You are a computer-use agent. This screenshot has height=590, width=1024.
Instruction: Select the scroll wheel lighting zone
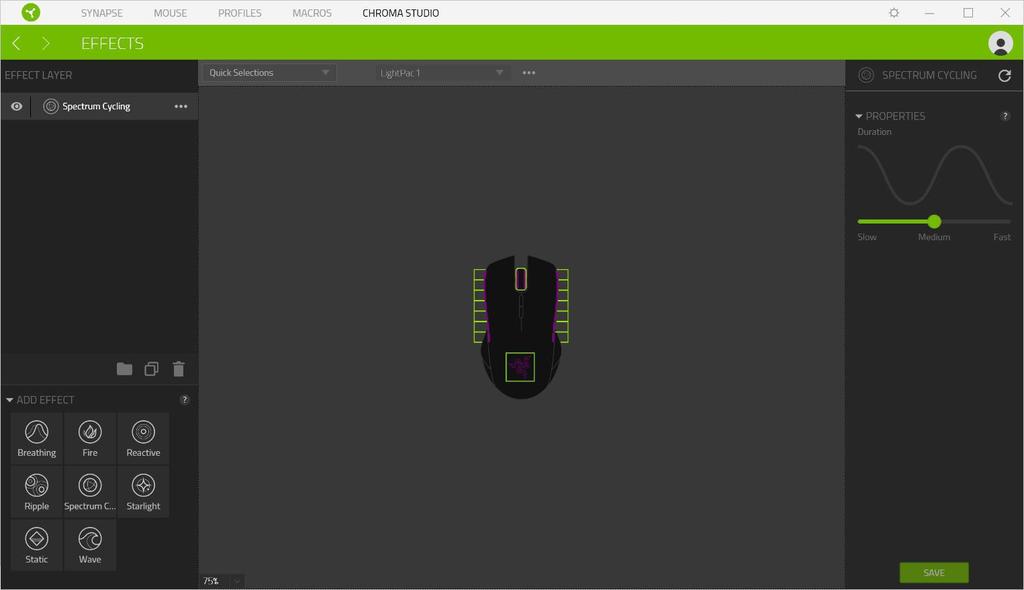[521, 279]
